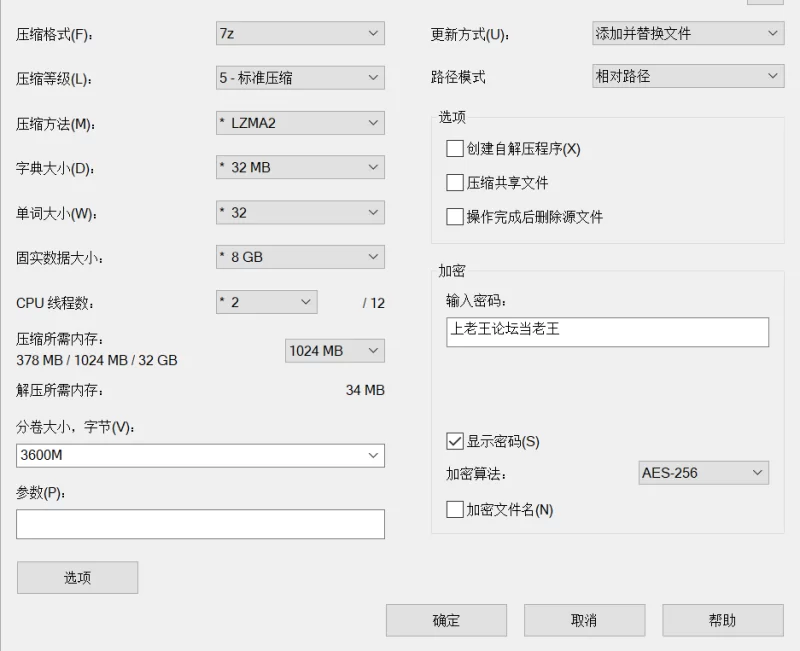800x651 pixels.
Task: Uncheck the show password (显示密码) checkbox
Action: 455,441
